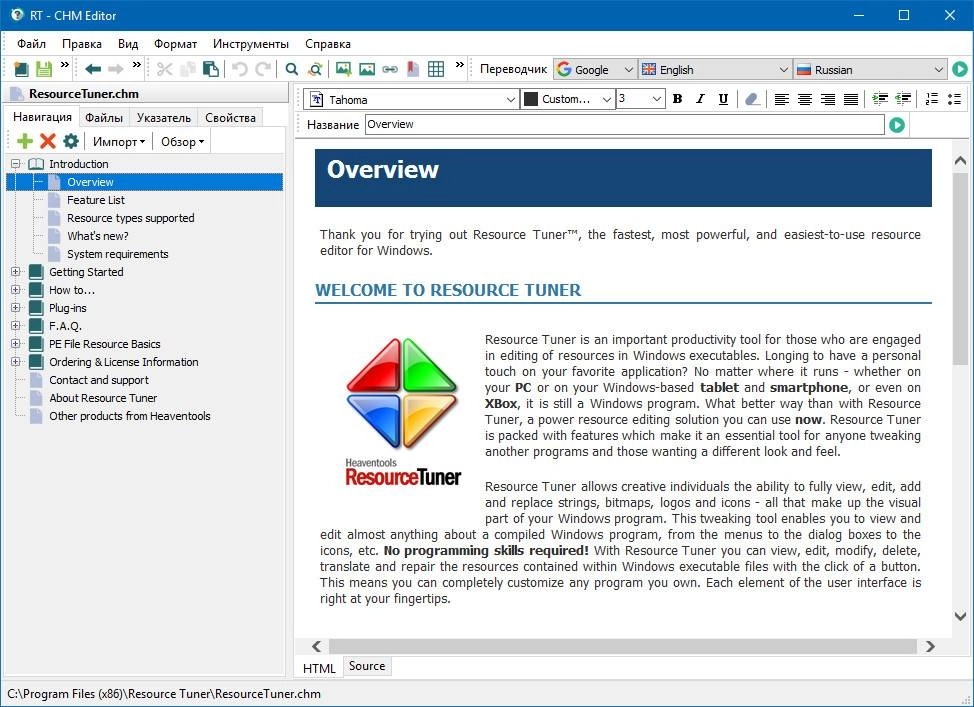The width and height of the screenshot is (974, 707).
Task: Decrease indent with the left-arrow outdent icon
Action: tap(903, 99)
